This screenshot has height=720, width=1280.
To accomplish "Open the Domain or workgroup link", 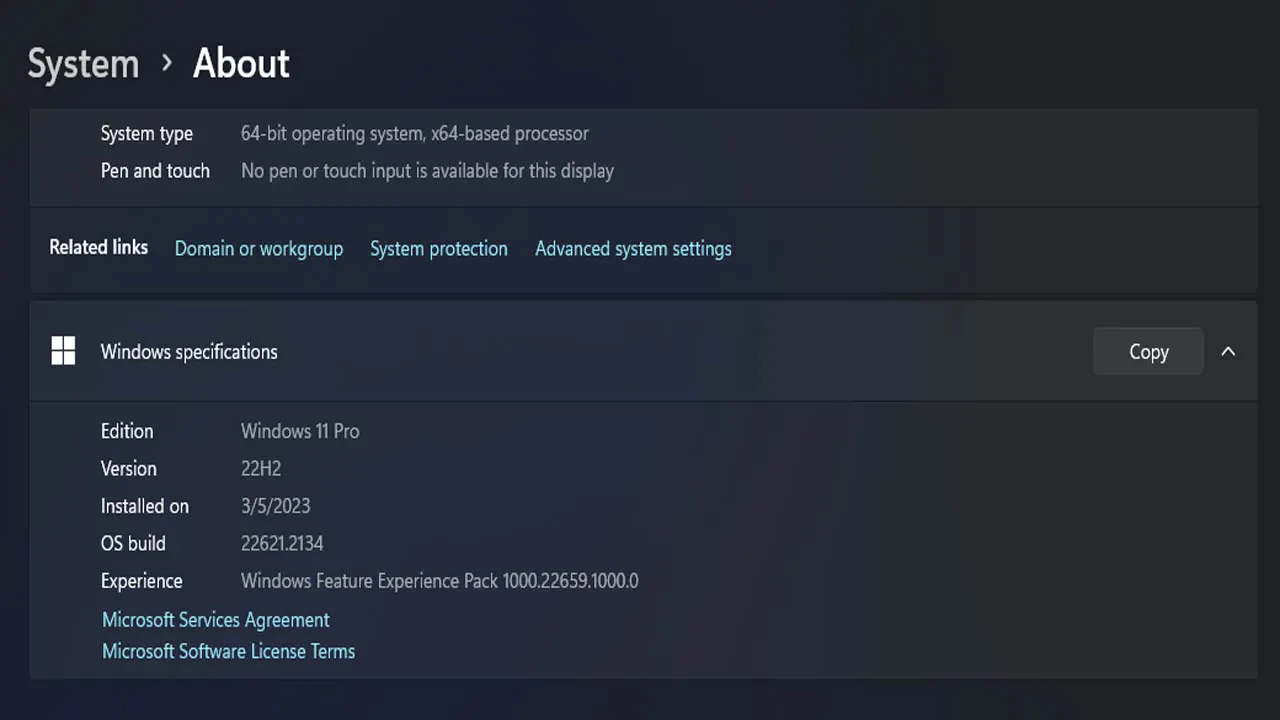I will [x=258, y=249].
